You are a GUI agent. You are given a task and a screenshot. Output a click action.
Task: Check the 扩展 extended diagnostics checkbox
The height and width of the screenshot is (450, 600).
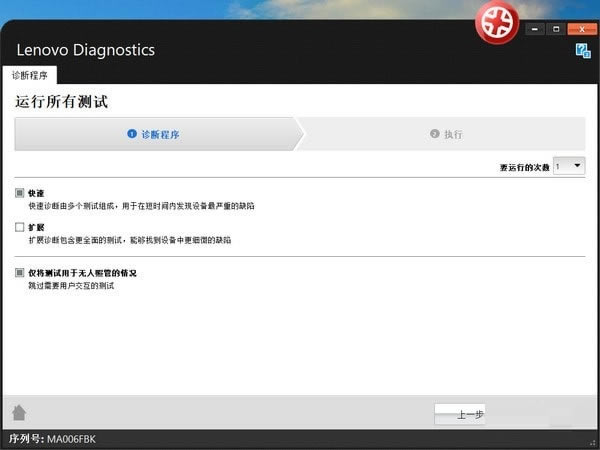point(20,227)
